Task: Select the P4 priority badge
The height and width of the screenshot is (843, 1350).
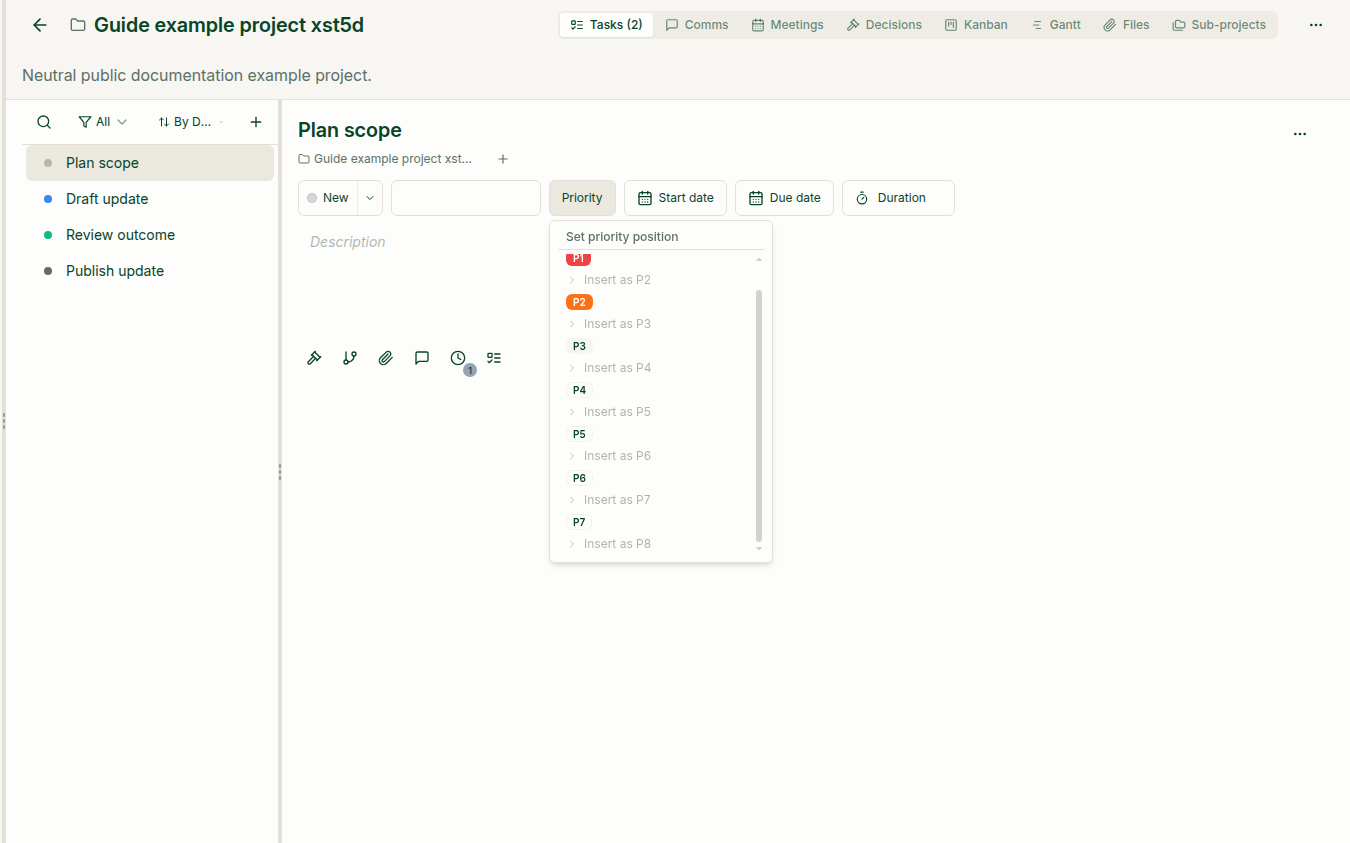Action: (x=579, y=390)
